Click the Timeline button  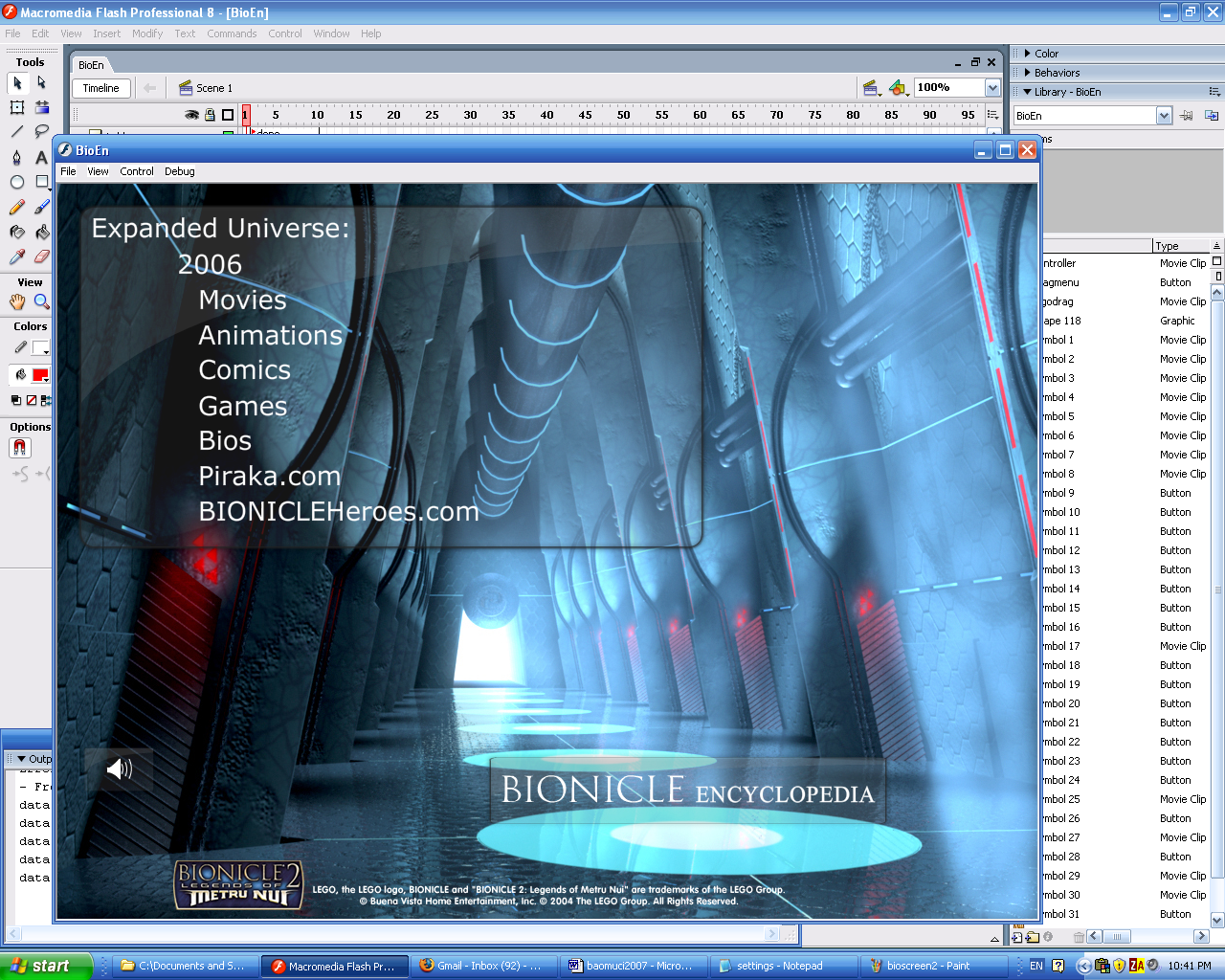pyautogui.click(x=100, y=88)
